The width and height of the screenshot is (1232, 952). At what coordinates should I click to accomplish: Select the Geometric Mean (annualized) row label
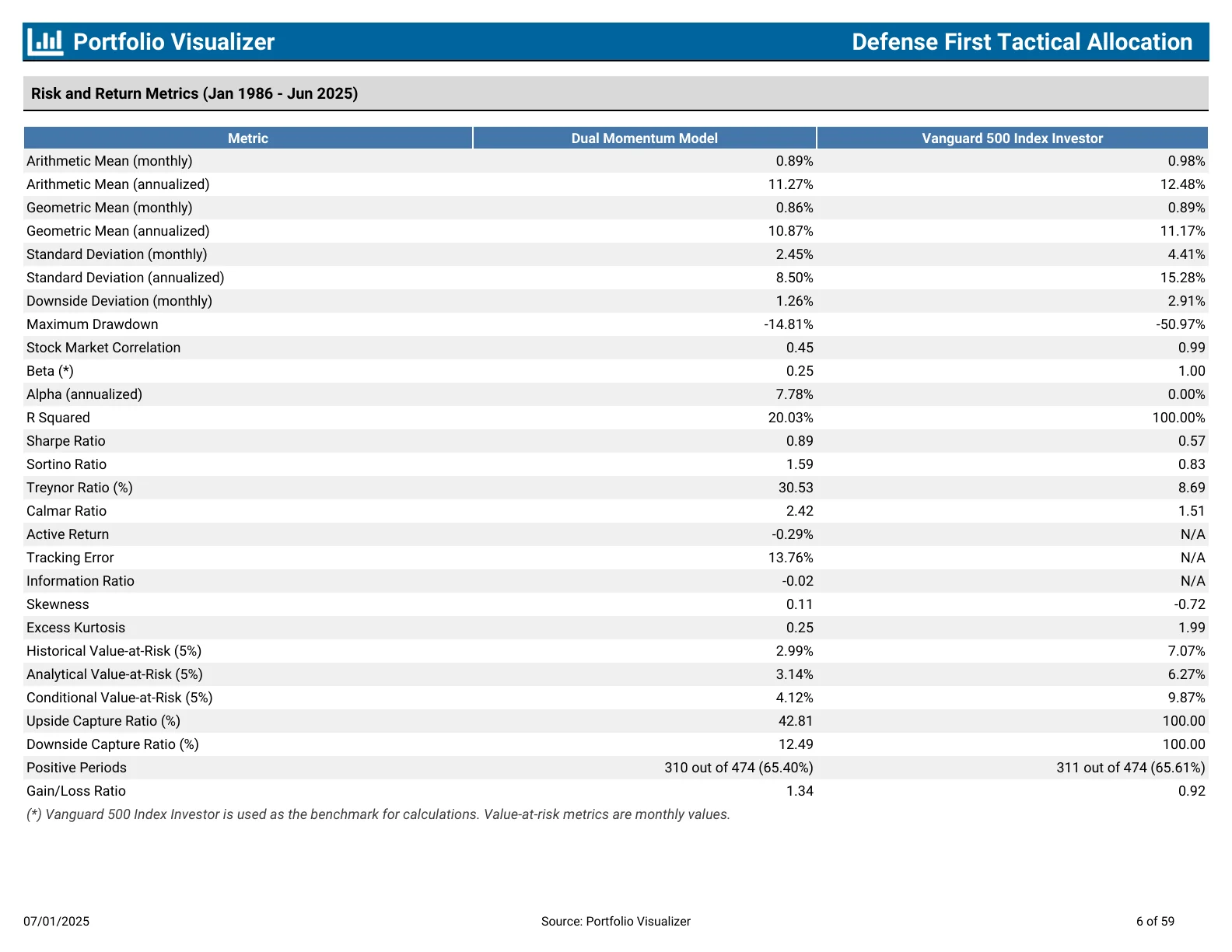point(118,231)
